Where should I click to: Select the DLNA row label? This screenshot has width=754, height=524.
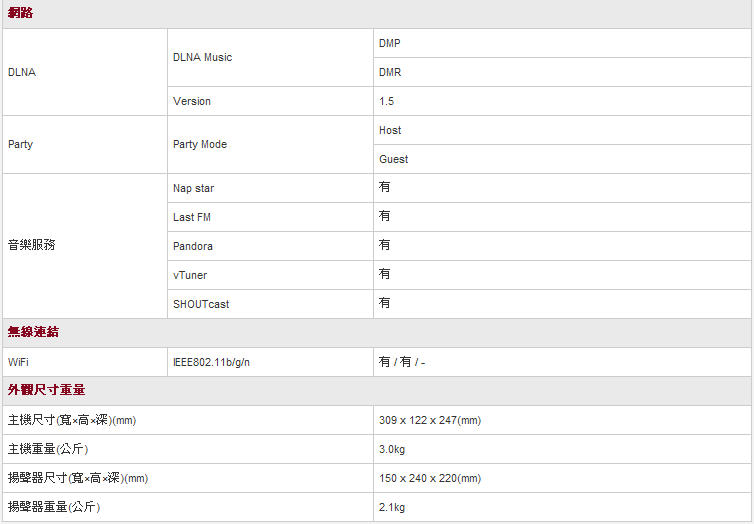[x=20, y=72]
